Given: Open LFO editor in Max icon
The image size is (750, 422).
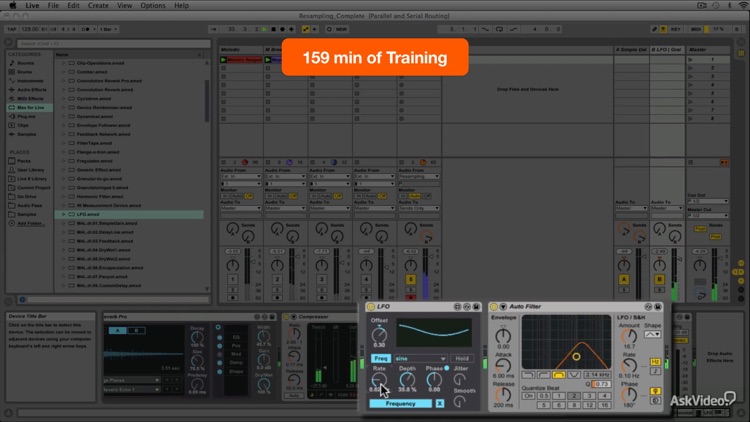Looking at the screenshot, I should [458, 307].
